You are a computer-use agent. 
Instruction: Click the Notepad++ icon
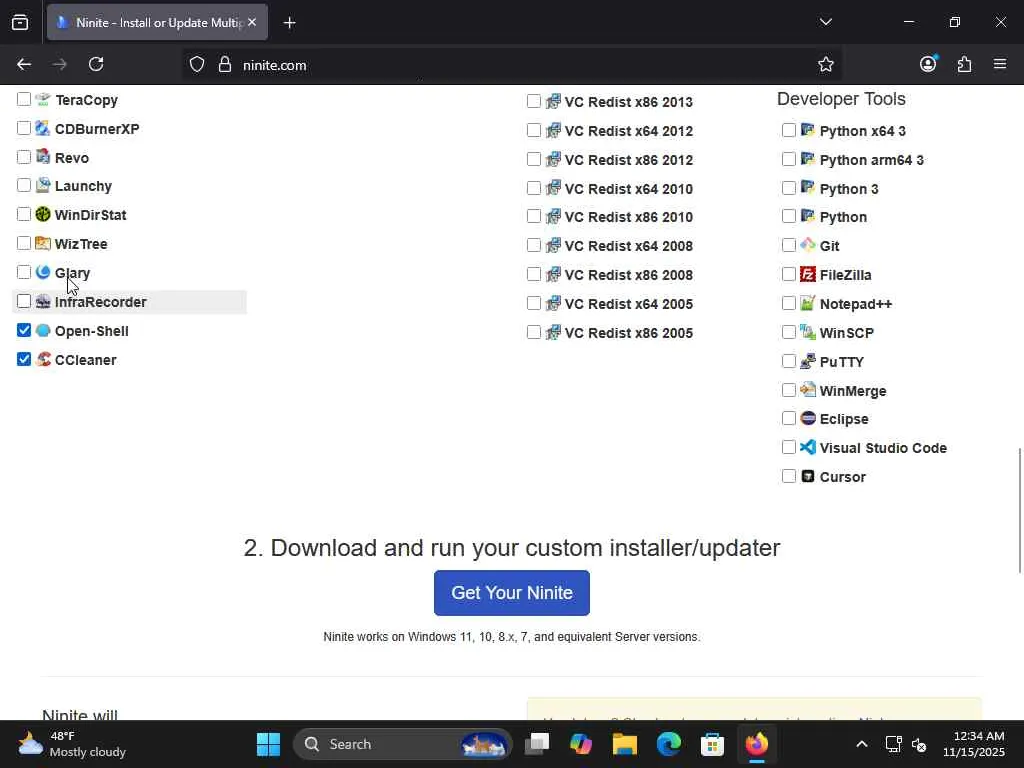tap(808, 303)
